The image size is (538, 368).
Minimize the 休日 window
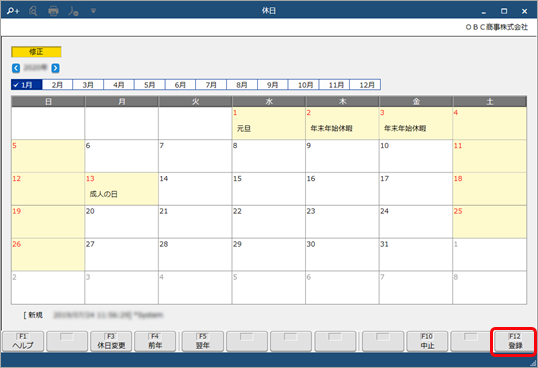coord(484,11)
